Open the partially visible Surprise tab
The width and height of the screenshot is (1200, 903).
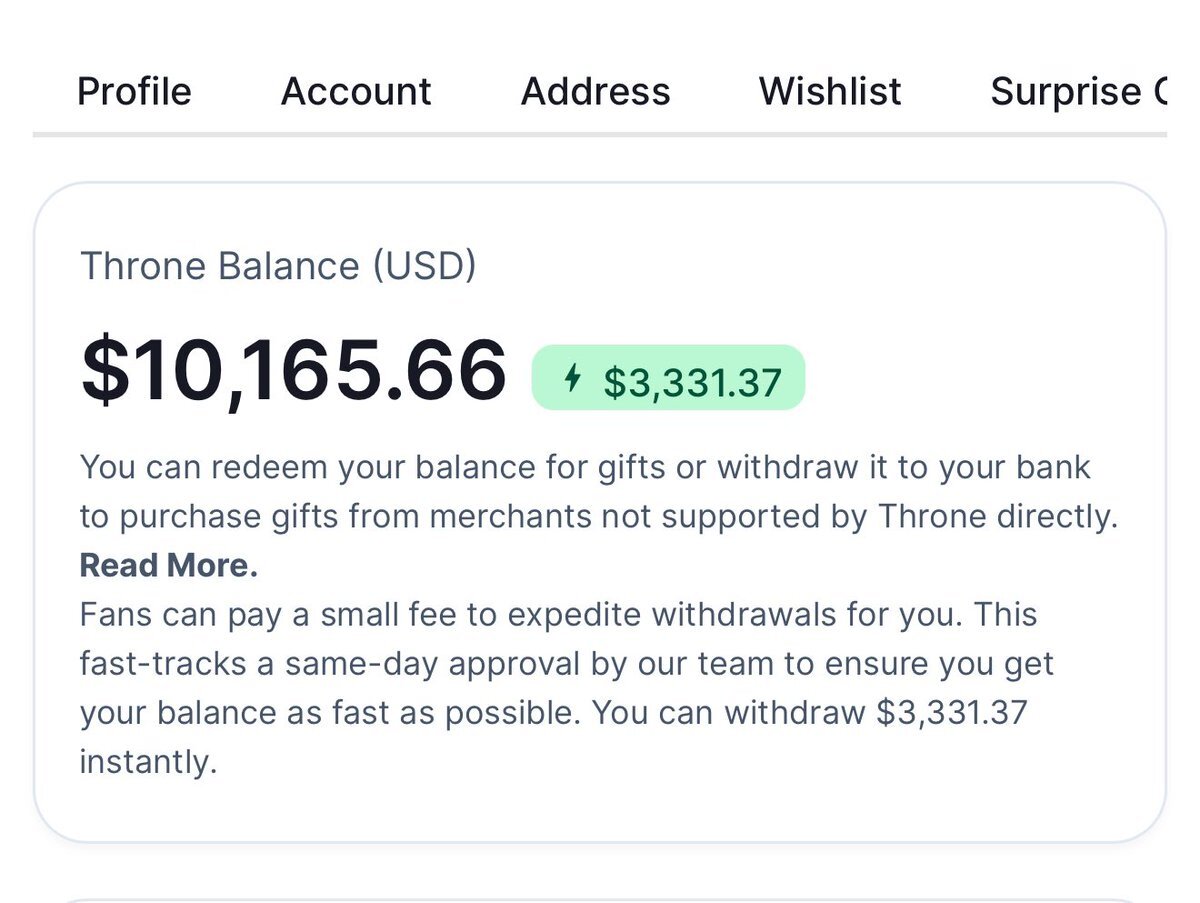coord(1077,91)
